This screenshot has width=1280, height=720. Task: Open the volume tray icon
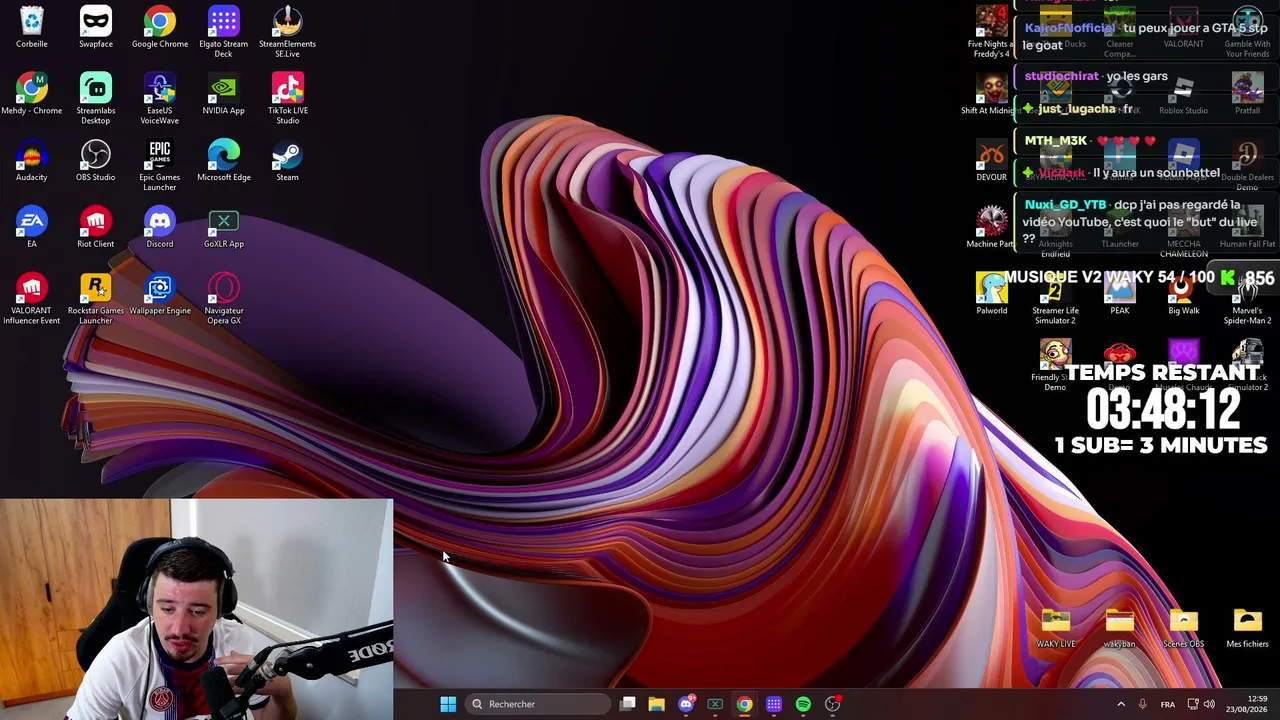point(1209,704)
